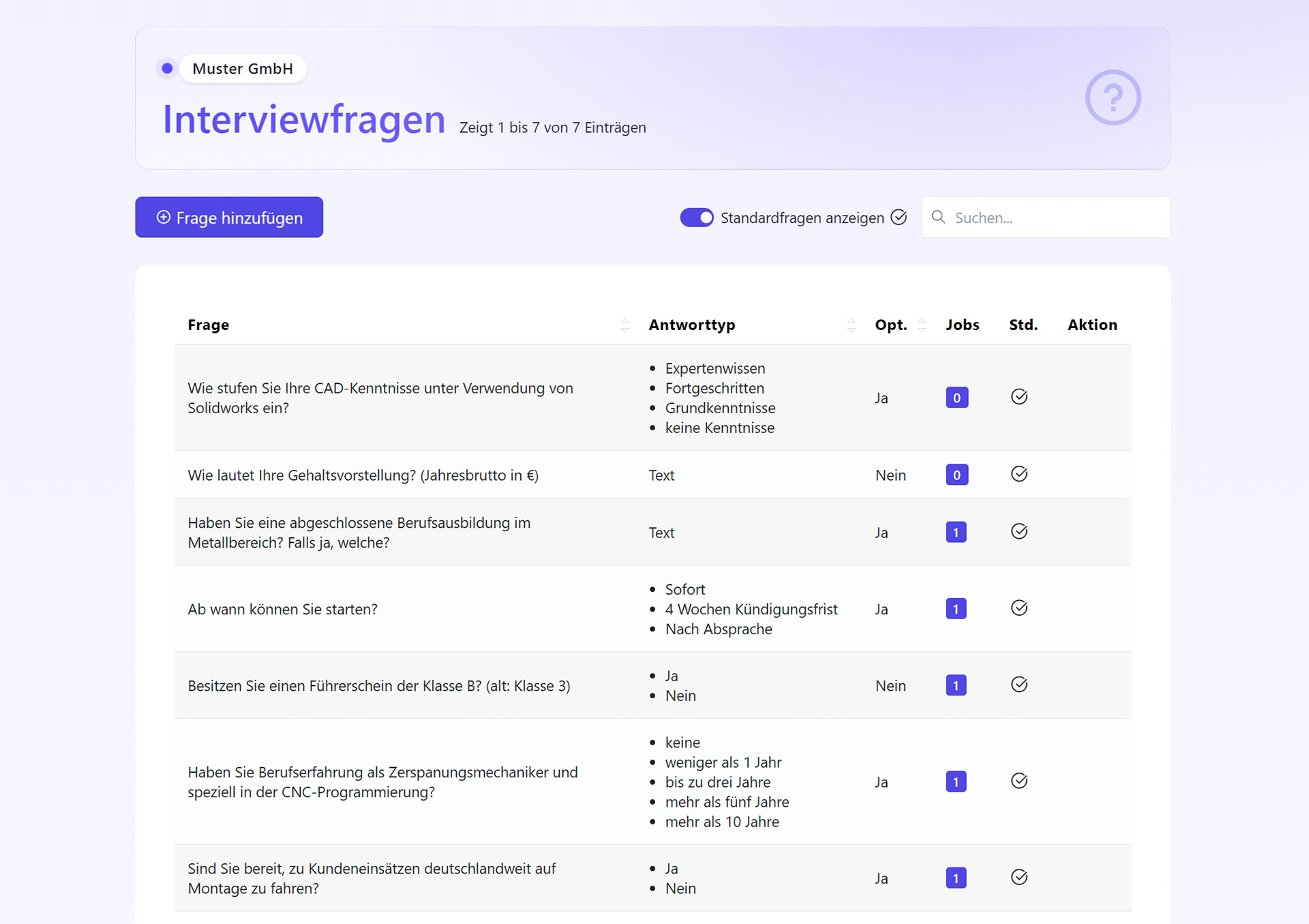The height and width of the screenshot is (924, 1309).
Task: Click the Jobs badge on the CNC-Programmierung question
Action: pos(957,781)
